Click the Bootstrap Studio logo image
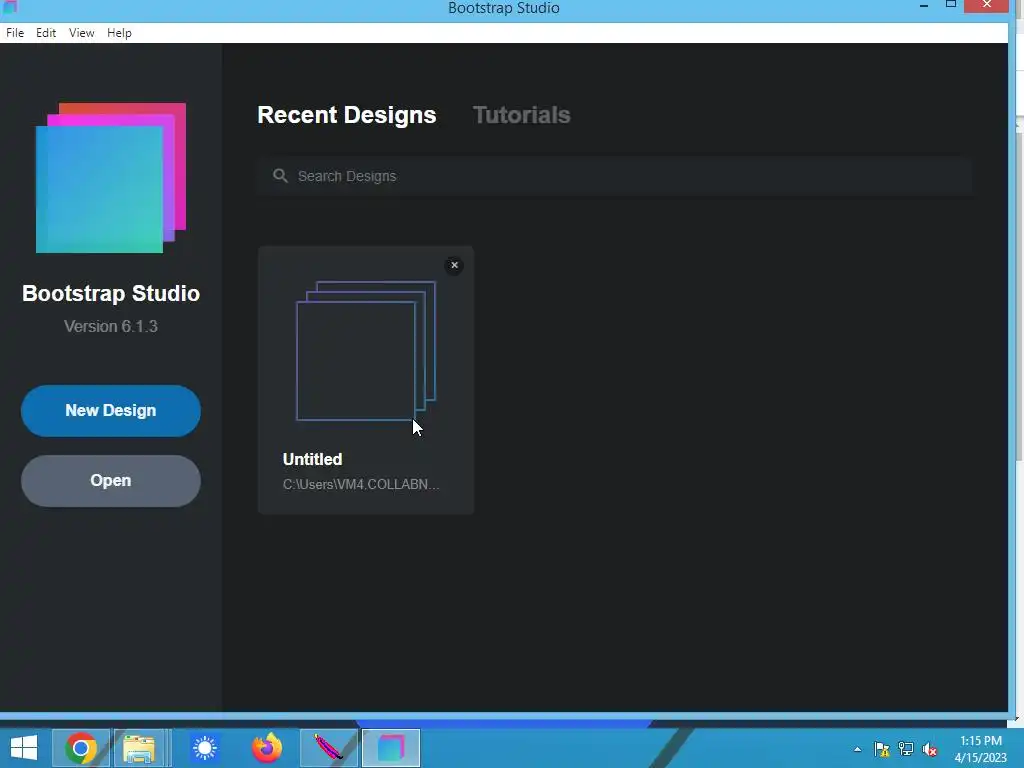The image size is (1024, 768). point(111,178)
